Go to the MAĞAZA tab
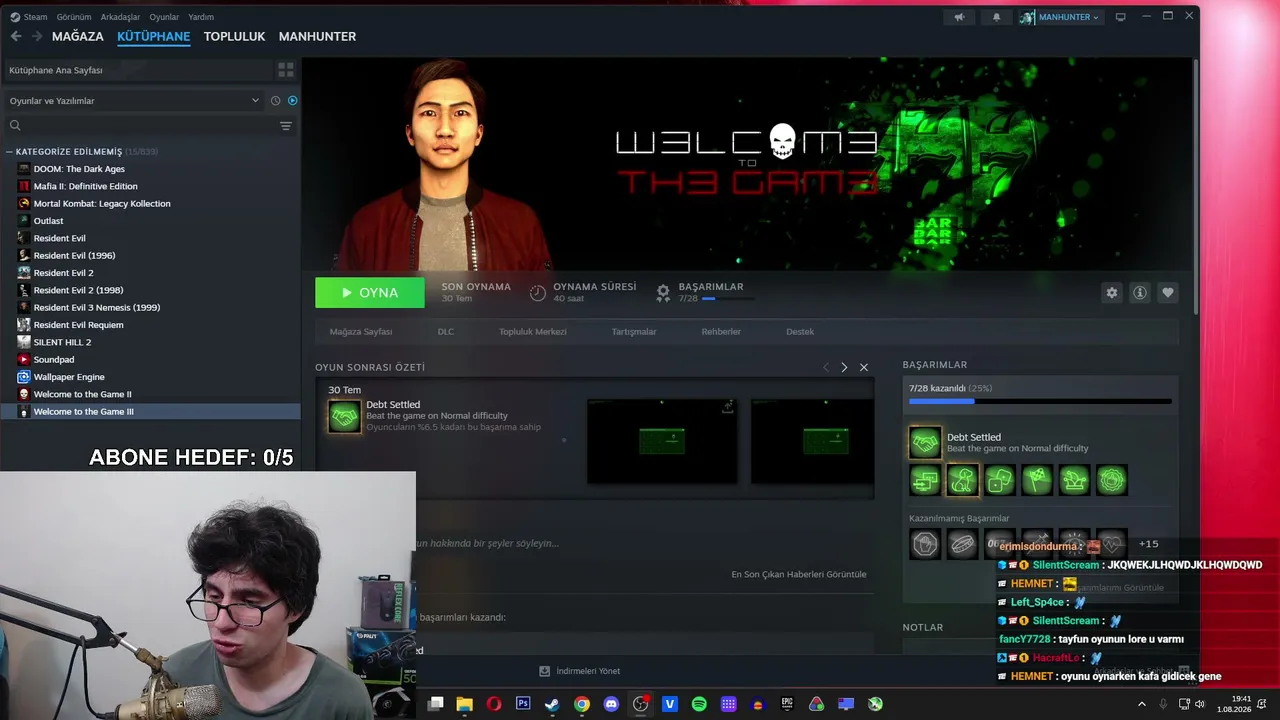 78,36
